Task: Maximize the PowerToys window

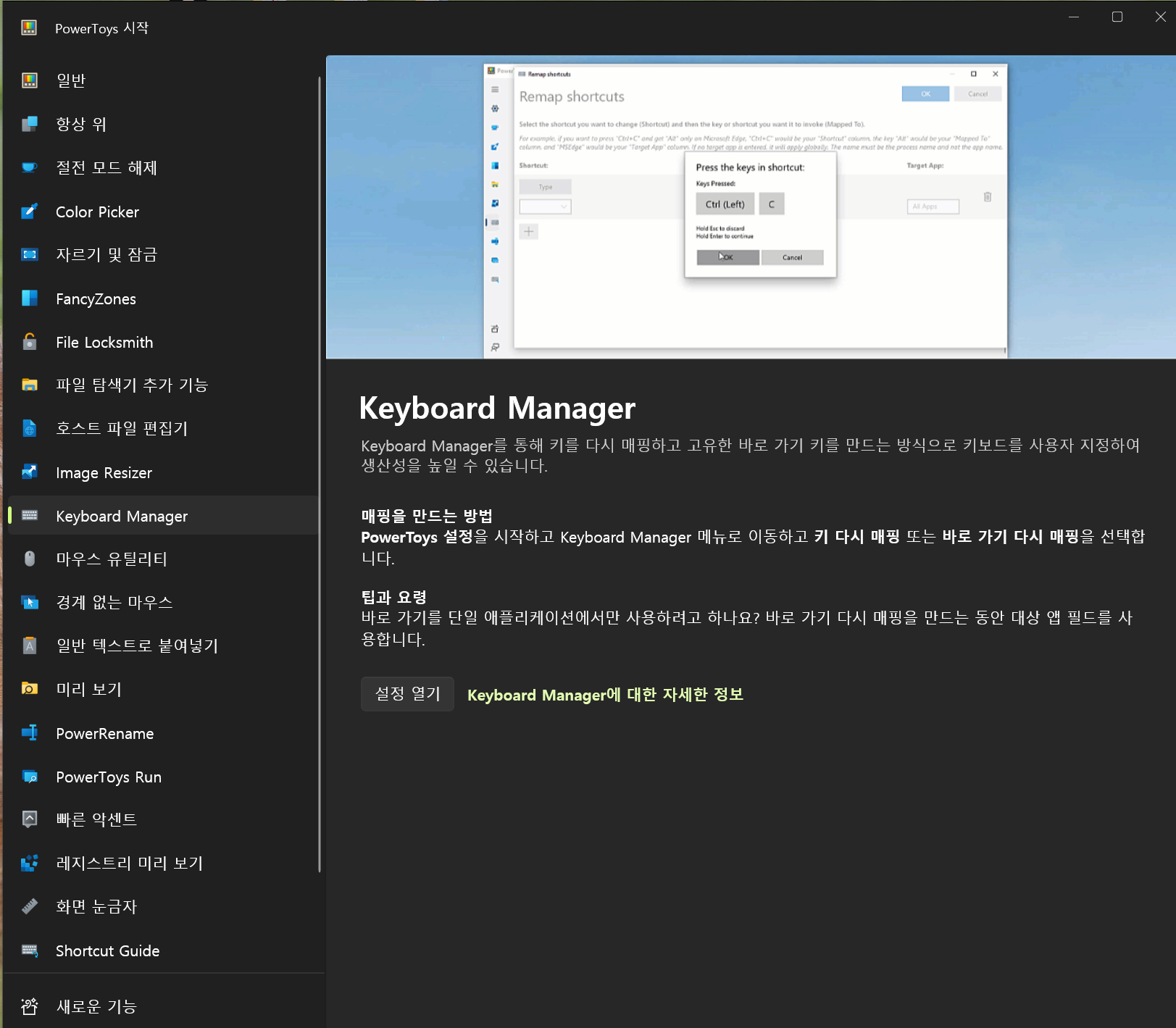Action: pyautogui.click(x=1117, y=17)
